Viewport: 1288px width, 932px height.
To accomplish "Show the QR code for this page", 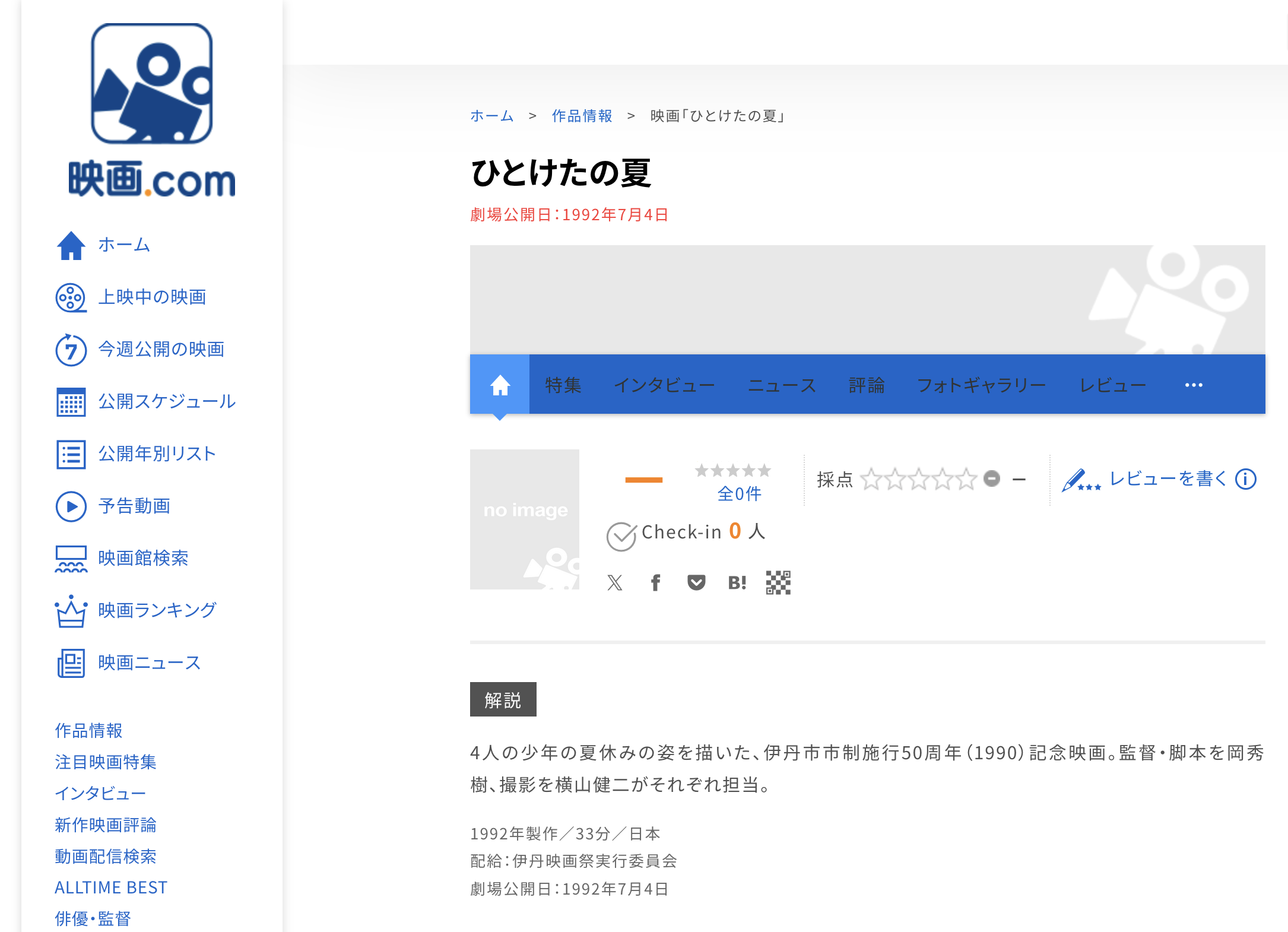I will point(778,582).
